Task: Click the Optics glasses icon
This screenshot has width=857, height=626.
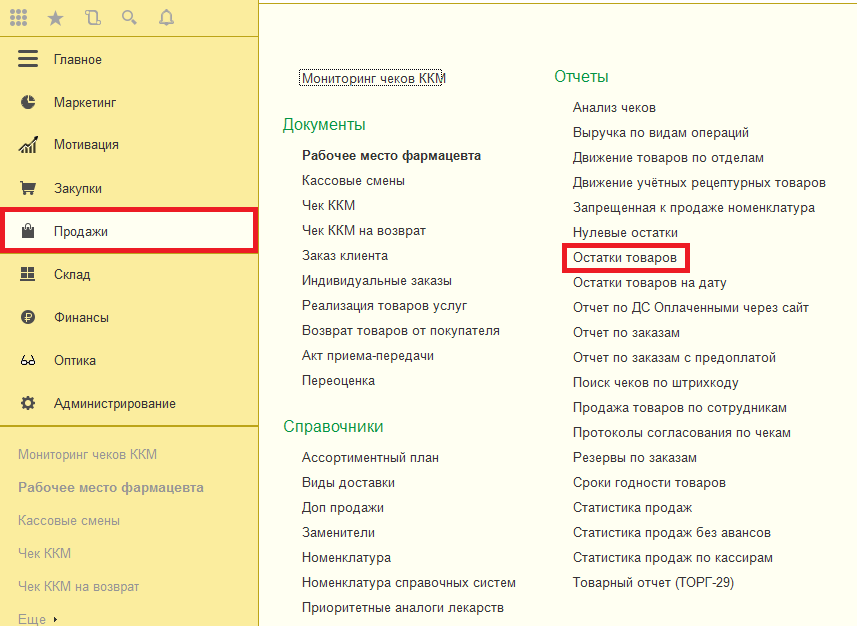Action: pyautogui.click(x=28, y=361)
